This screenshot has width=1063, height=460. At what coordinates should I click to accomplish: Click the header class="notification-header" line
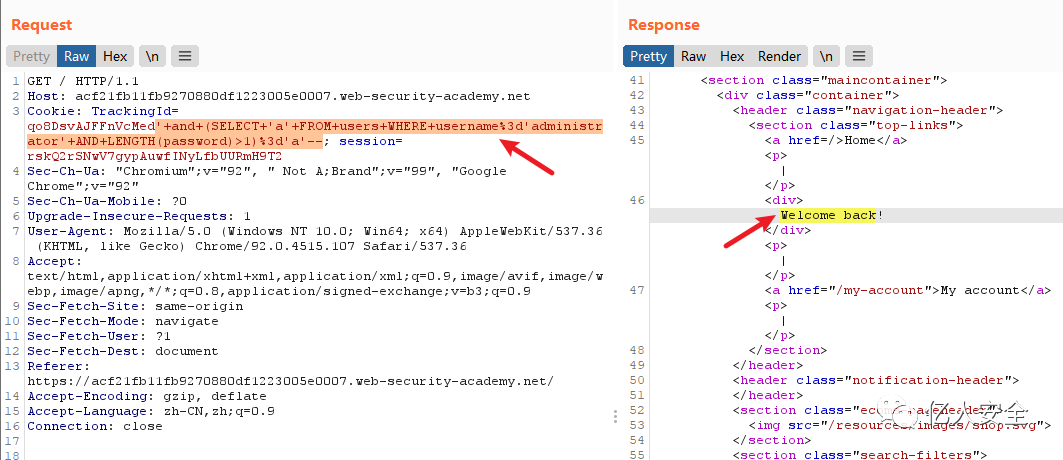point(876,380)
